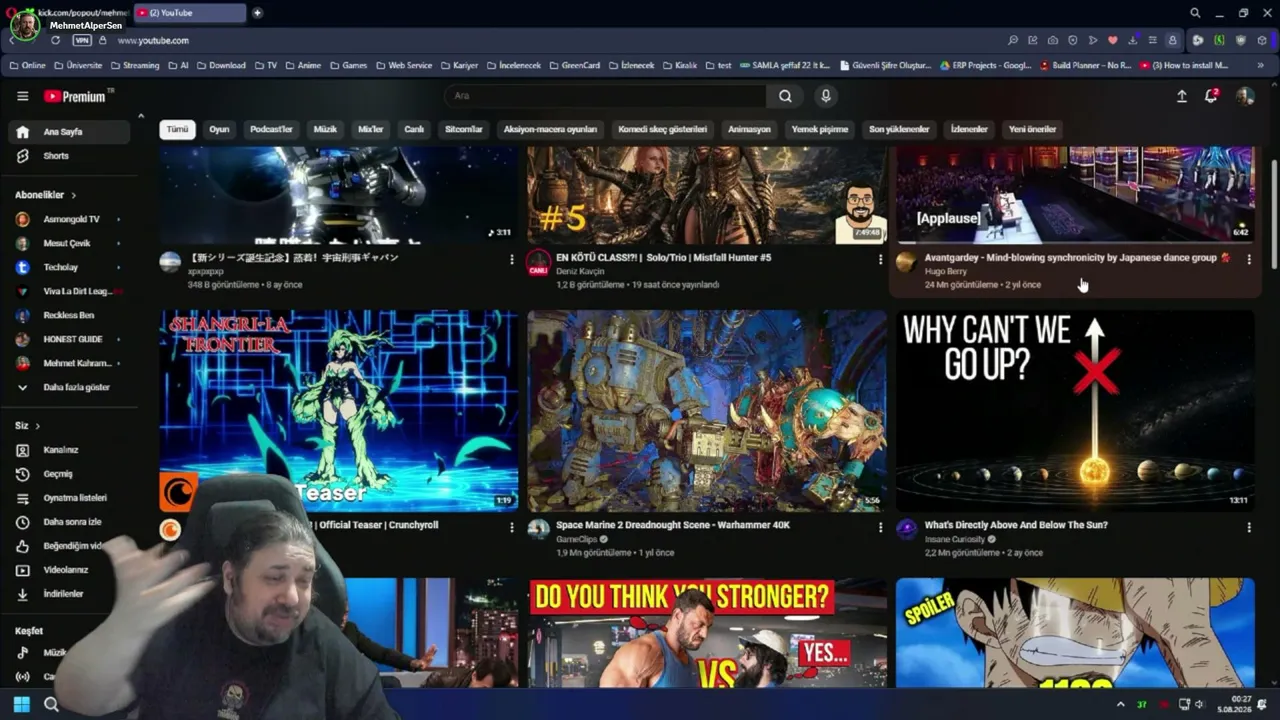This screenshot has height=720, width=1280.
Task: Open Kanalınız in the sidebar
Action: [69, 450]
